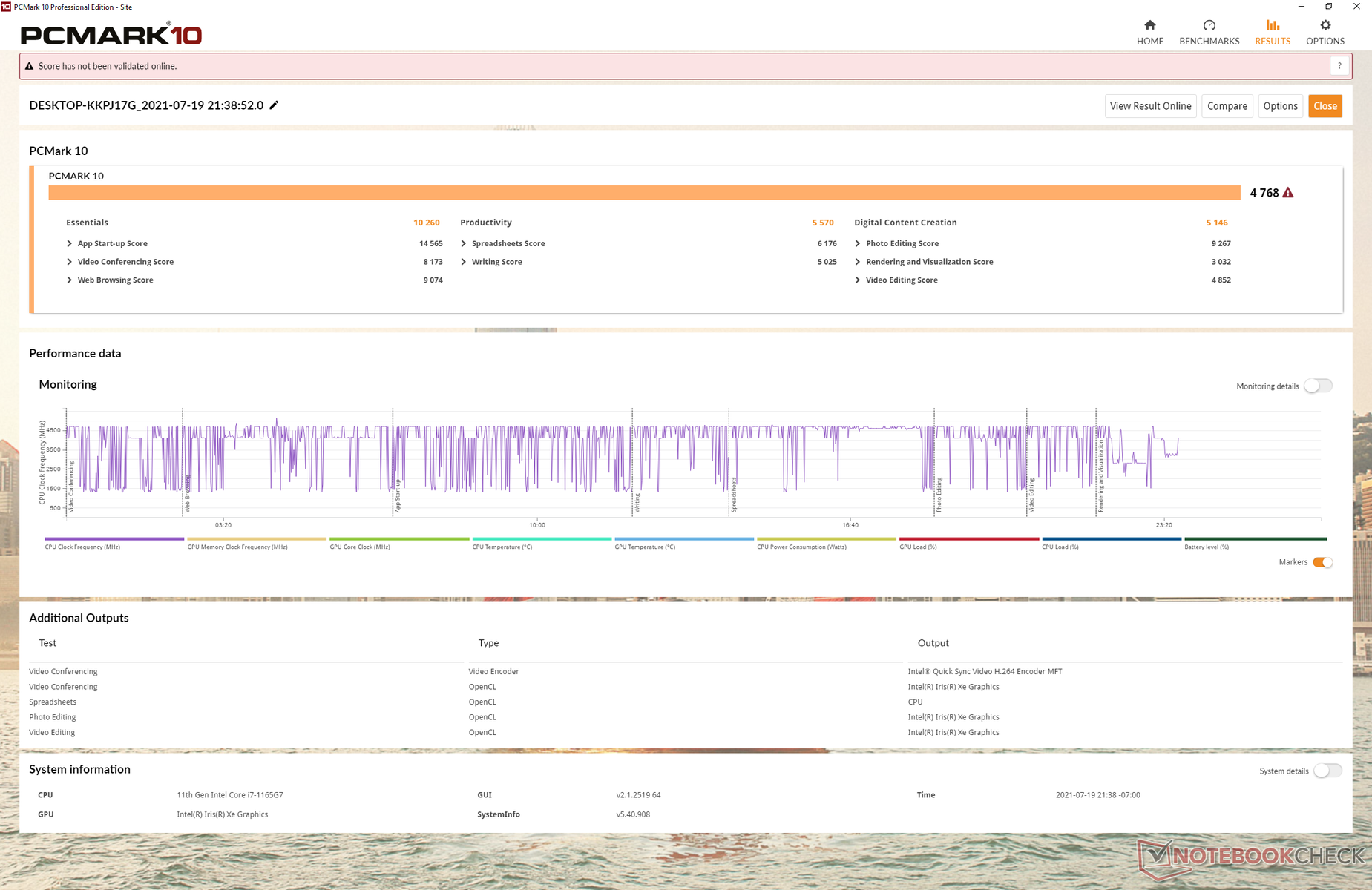Select the GPU Load legend swatch
Image resolution: width=1372 pixels, height=890 pixels.
pos(969,539)
